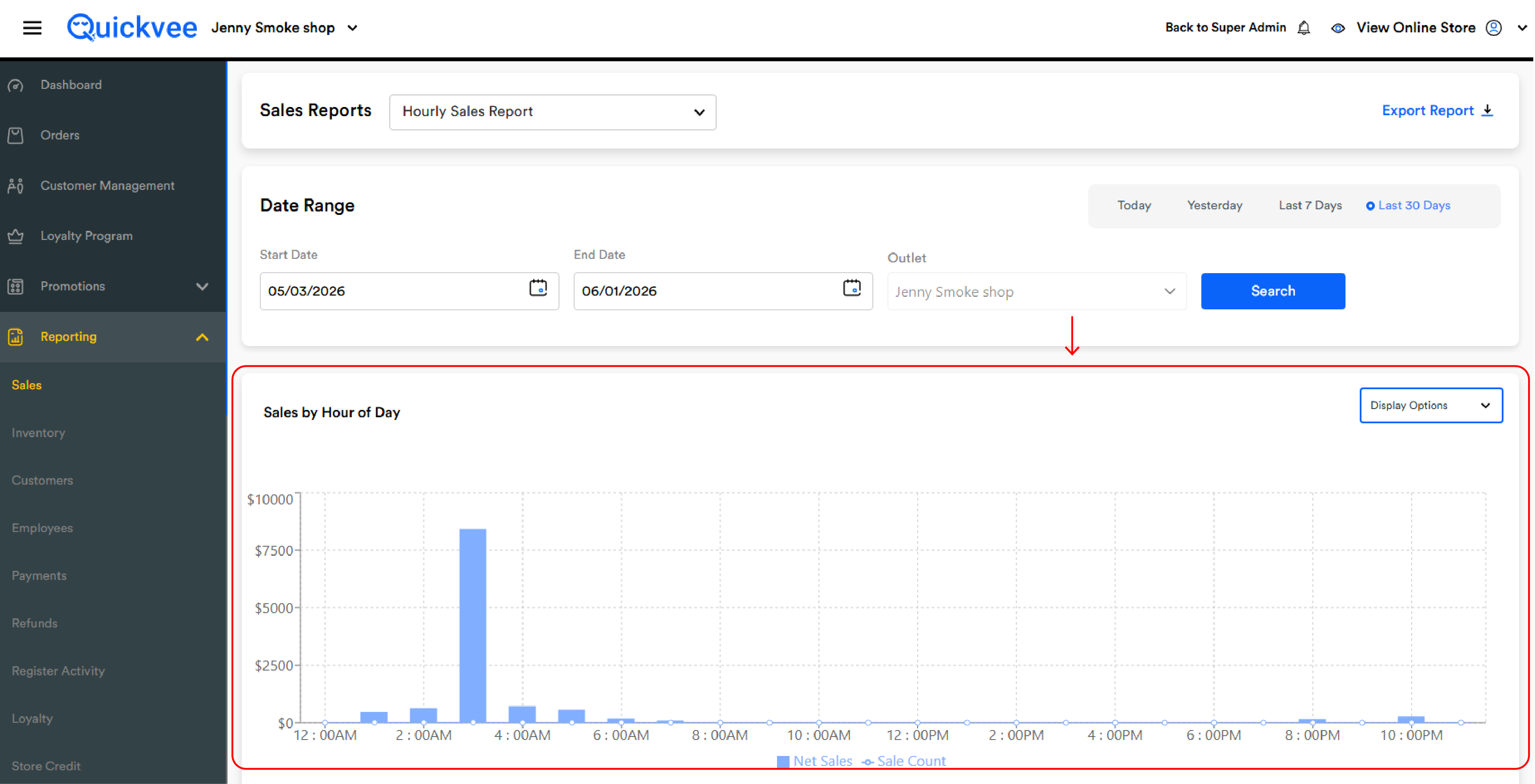Open the Hourly Sales Report dropdown

click(553, 112)
